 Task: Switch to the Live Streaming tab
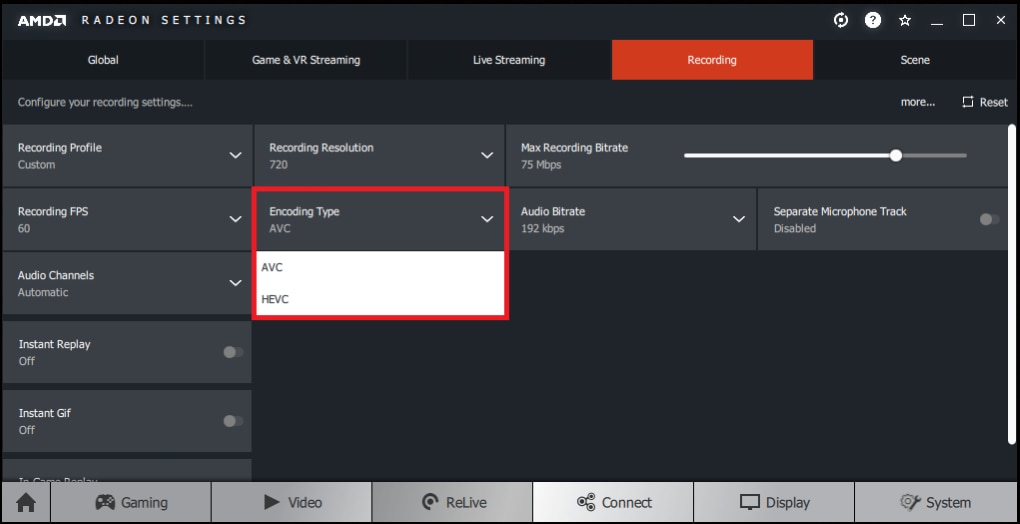coord(509,60)
